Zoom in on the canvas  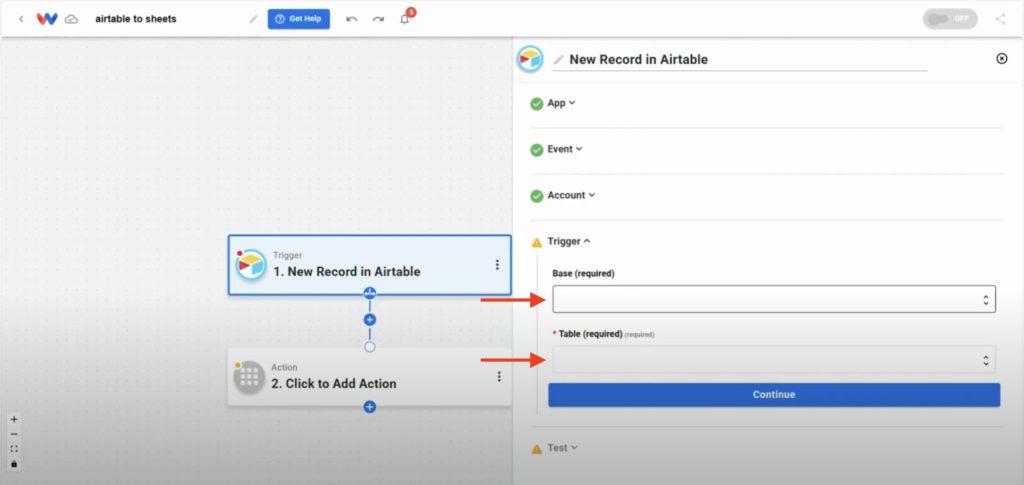click(x=14, y=420)
